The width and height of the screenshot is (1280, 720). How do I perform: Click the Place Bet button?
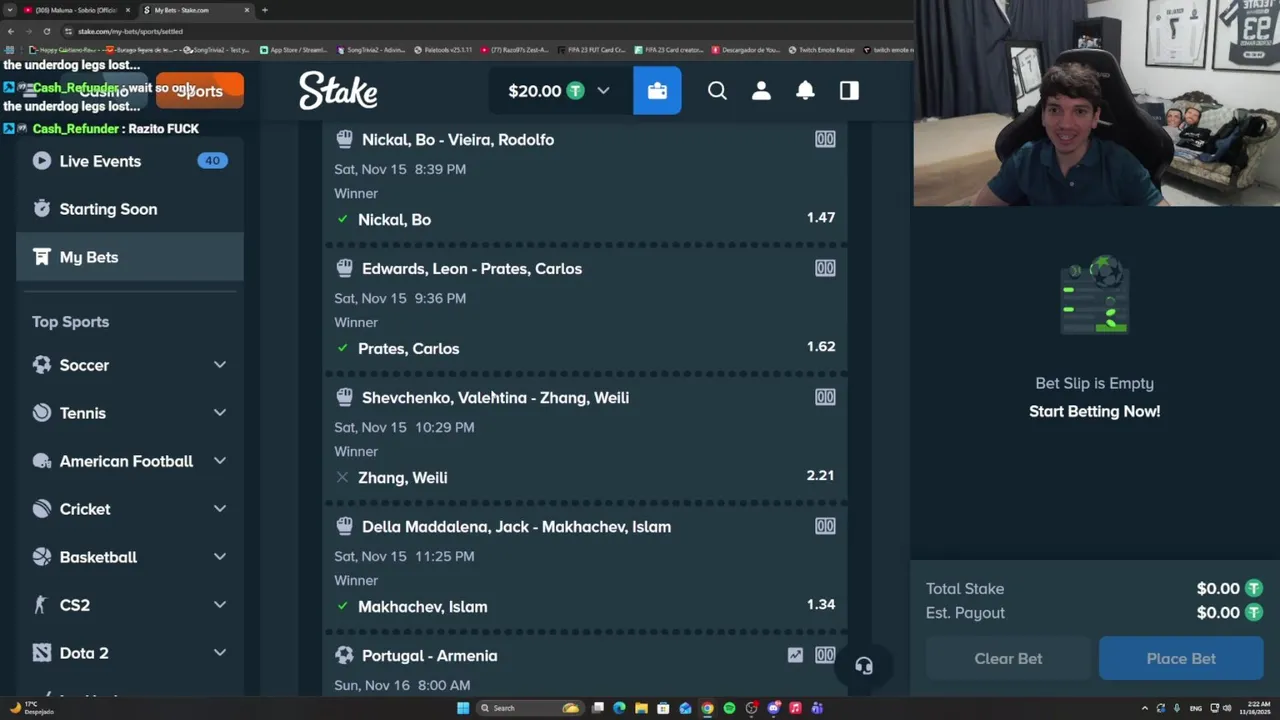(1181, 658)
